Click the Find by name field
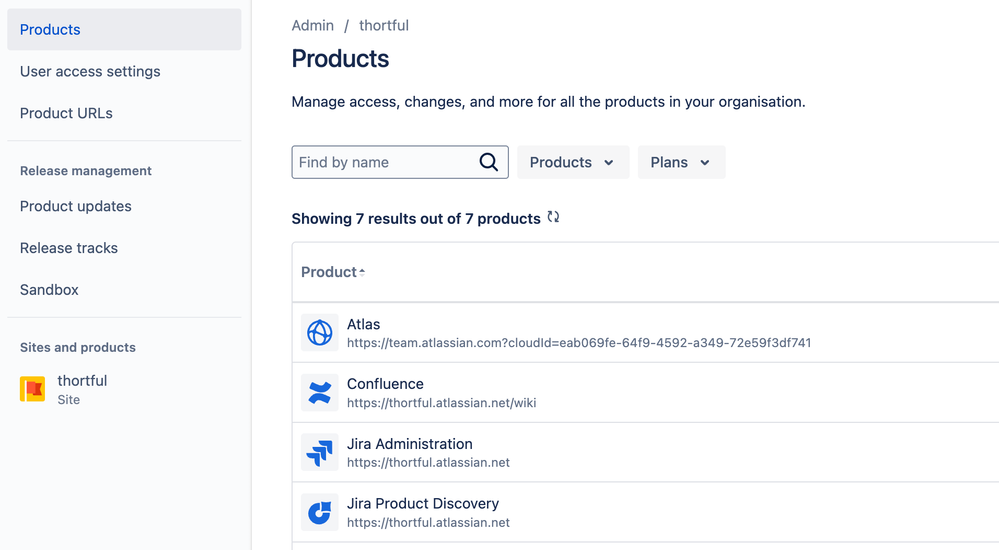This screenshot has width=999, height=550. (x=400, y=162)
